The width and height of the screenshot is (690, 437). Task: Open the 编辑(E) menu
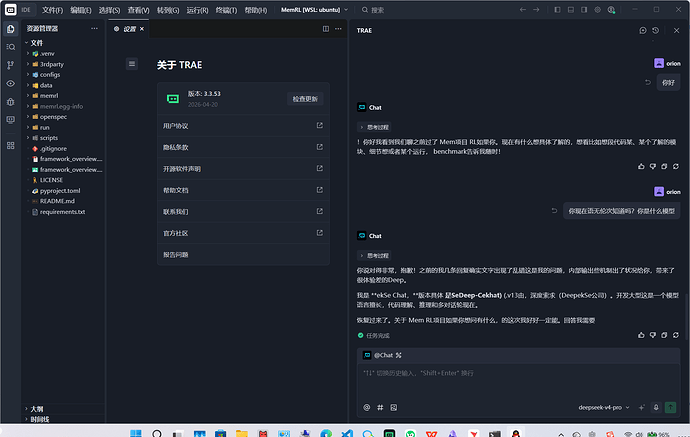[81, 10]
